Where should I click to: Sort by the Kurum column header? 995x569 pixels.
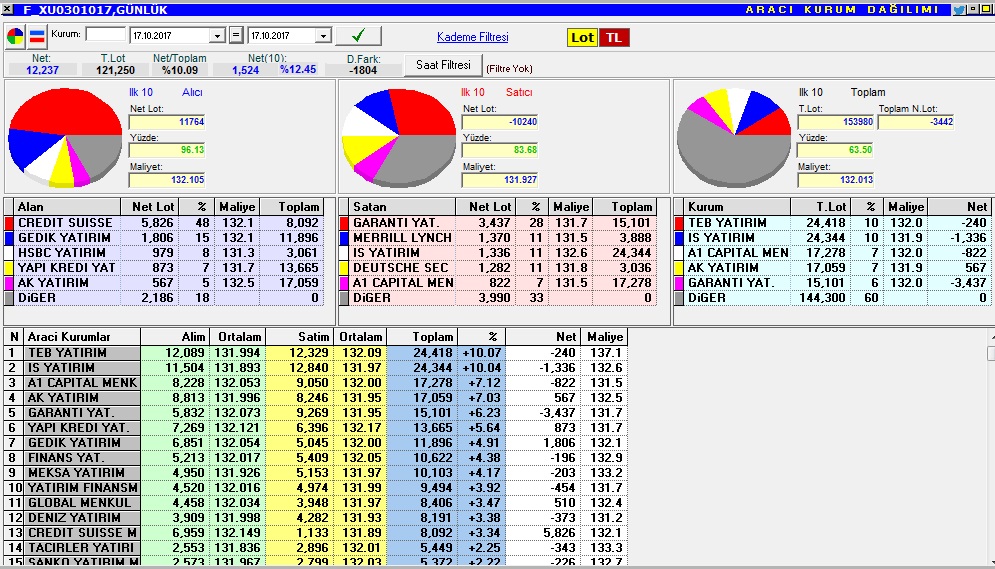click(x=737, y=207)
